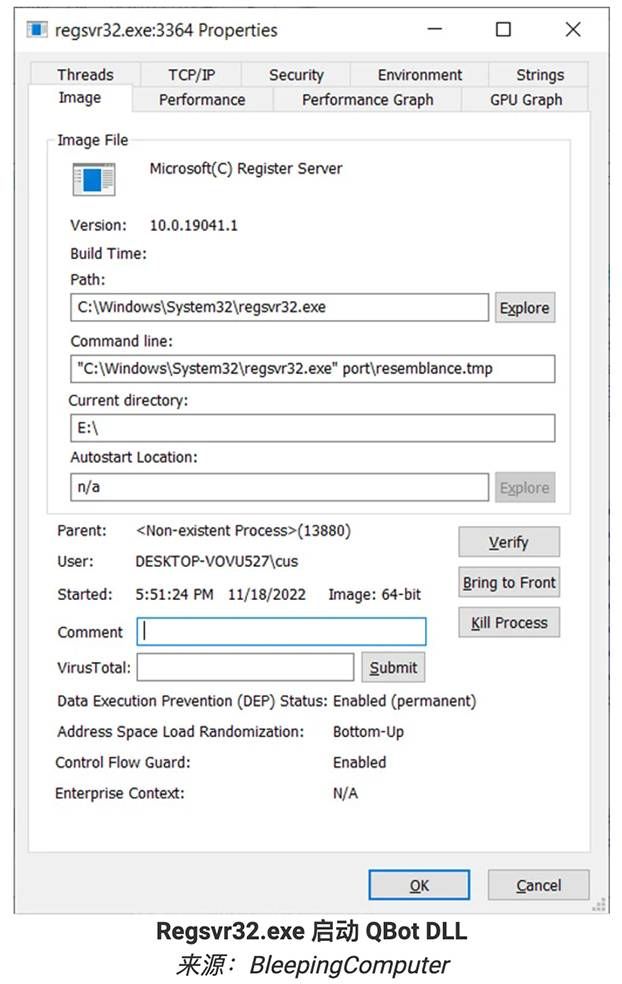Switch to the Performance Graph tab
This screenshot has height=984, width=622.
[x=367, y=100]
